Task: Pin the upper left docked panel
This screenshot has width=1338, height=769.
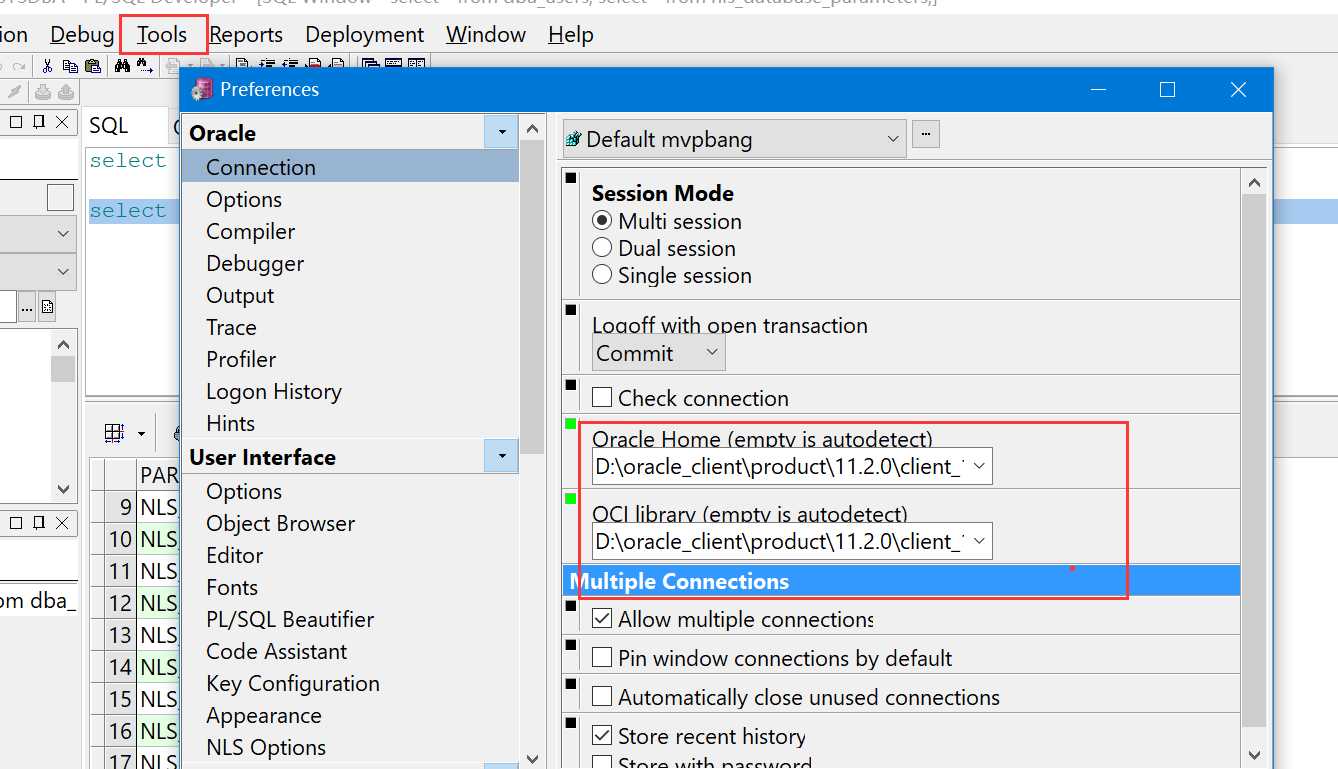Action: coord(39,122)
